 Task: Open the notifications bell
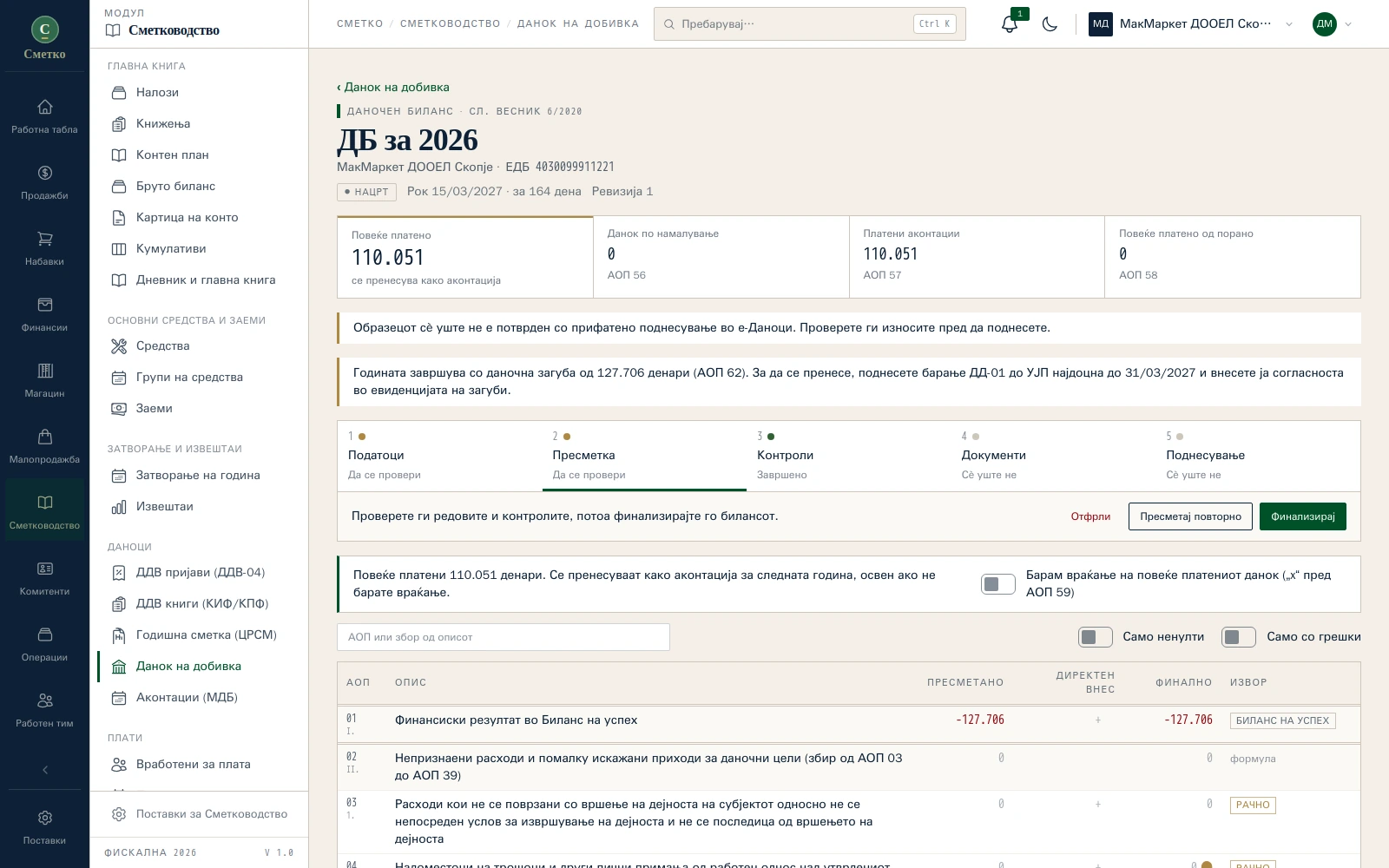coord(1009,24)
